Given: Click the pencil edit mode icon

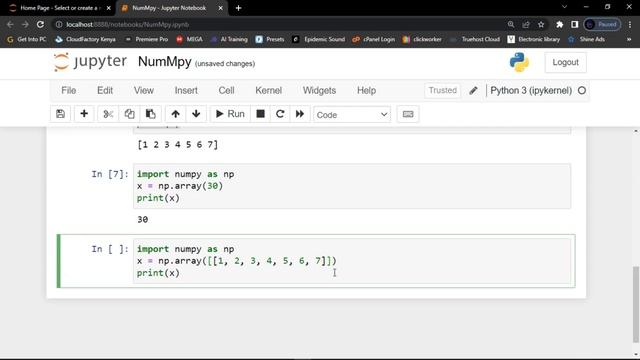Looking at the screenshot, I should [473, 91].
